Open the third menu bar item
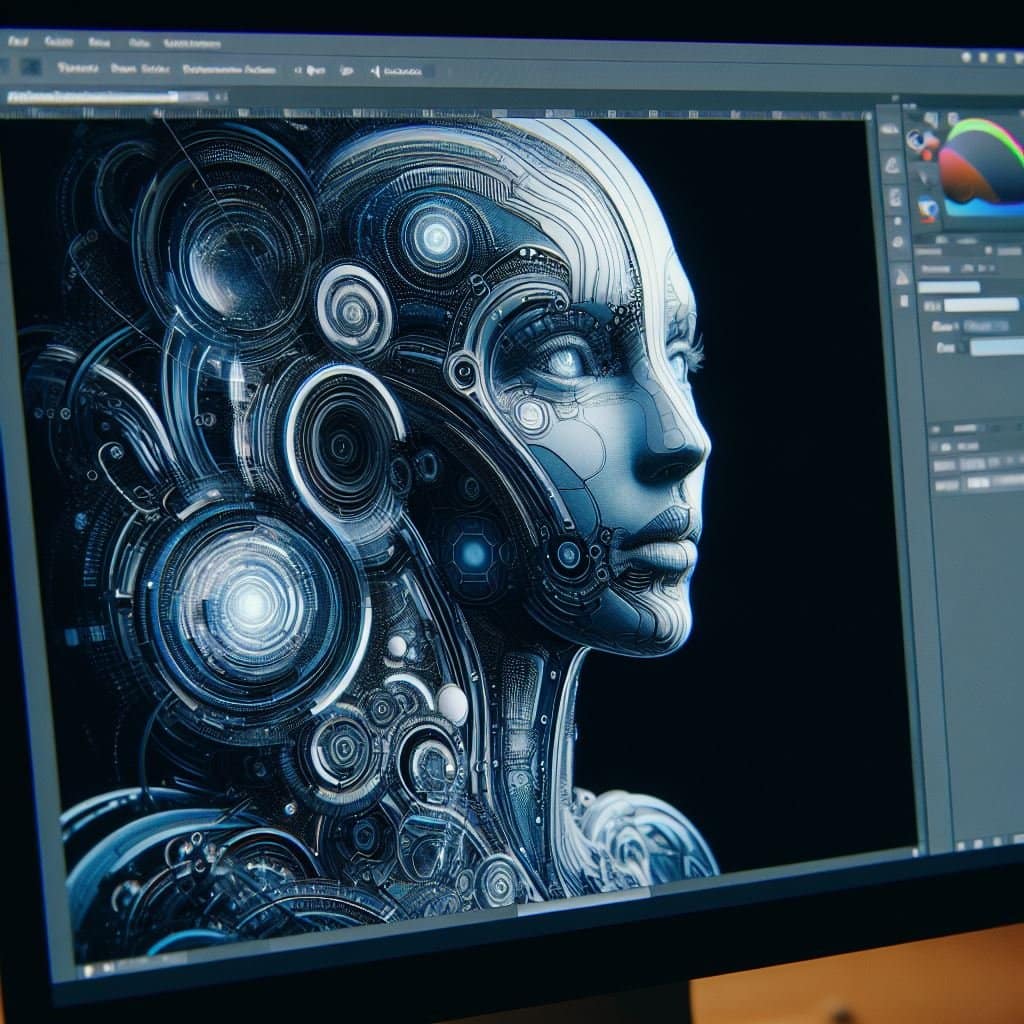1024x1024 pixels. pyautogui.click(x=99, y=44)
